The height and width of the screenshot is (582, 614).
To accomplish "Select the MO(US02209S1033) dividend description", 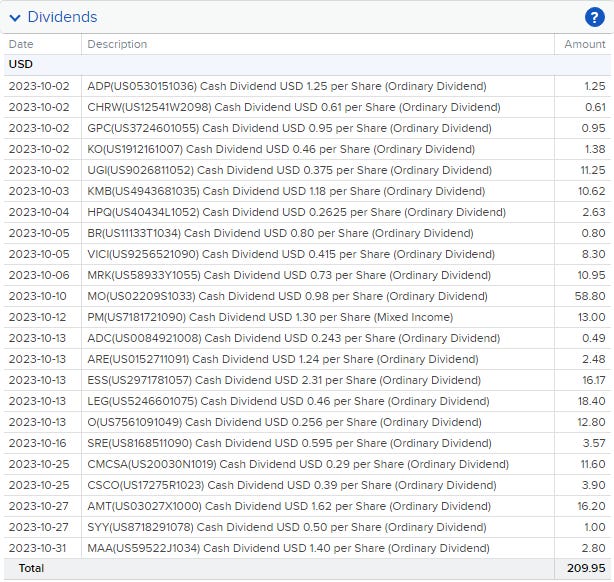I will click(x=287, y=296).
